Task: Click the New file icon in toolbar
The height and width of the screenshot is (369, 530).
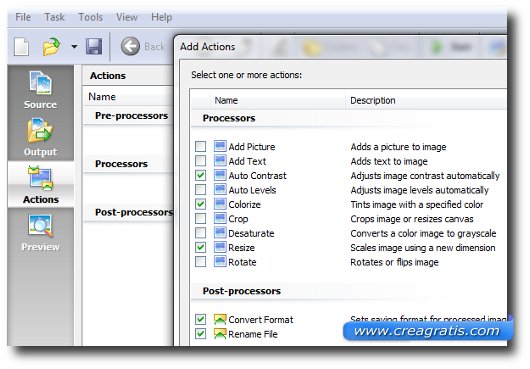Action: (22, 46)
